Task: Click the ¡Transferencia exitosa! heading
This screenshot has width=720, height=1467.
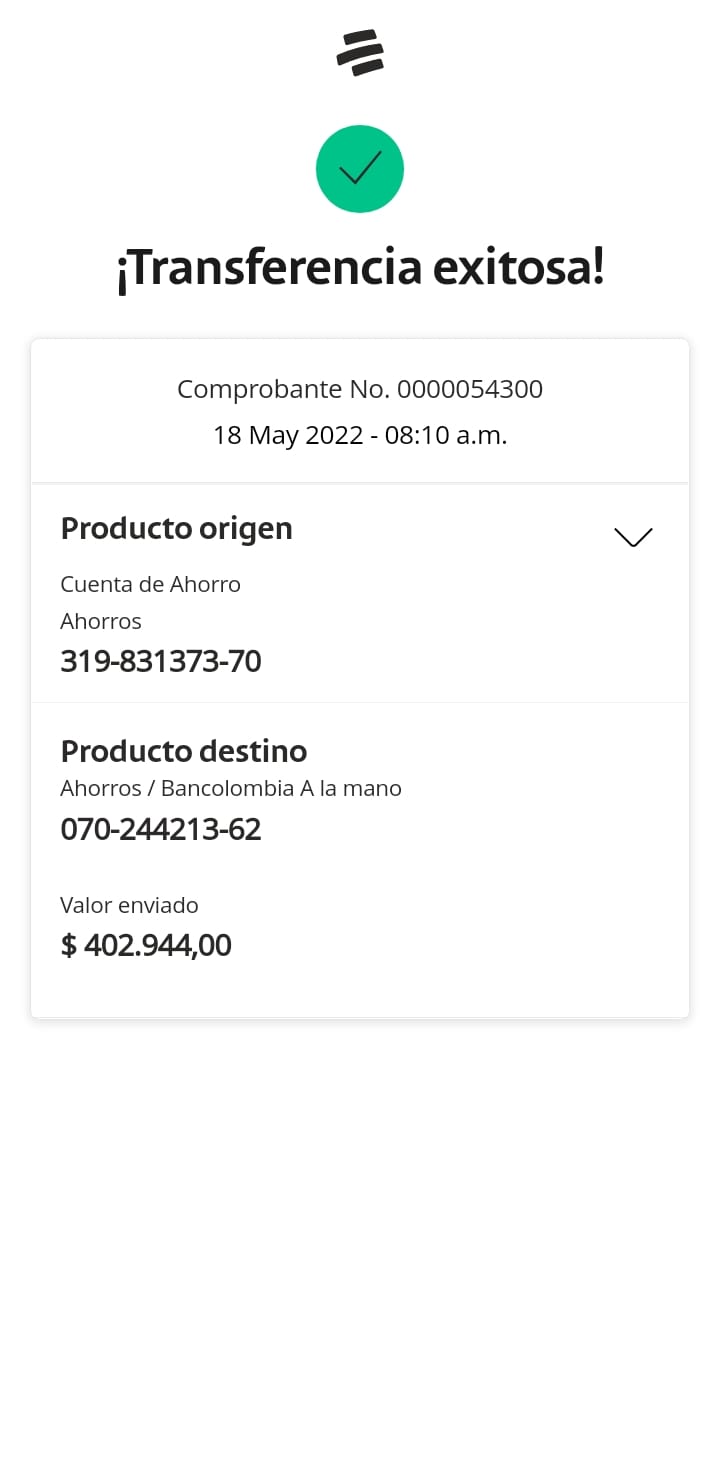Action: coord(360,268)
